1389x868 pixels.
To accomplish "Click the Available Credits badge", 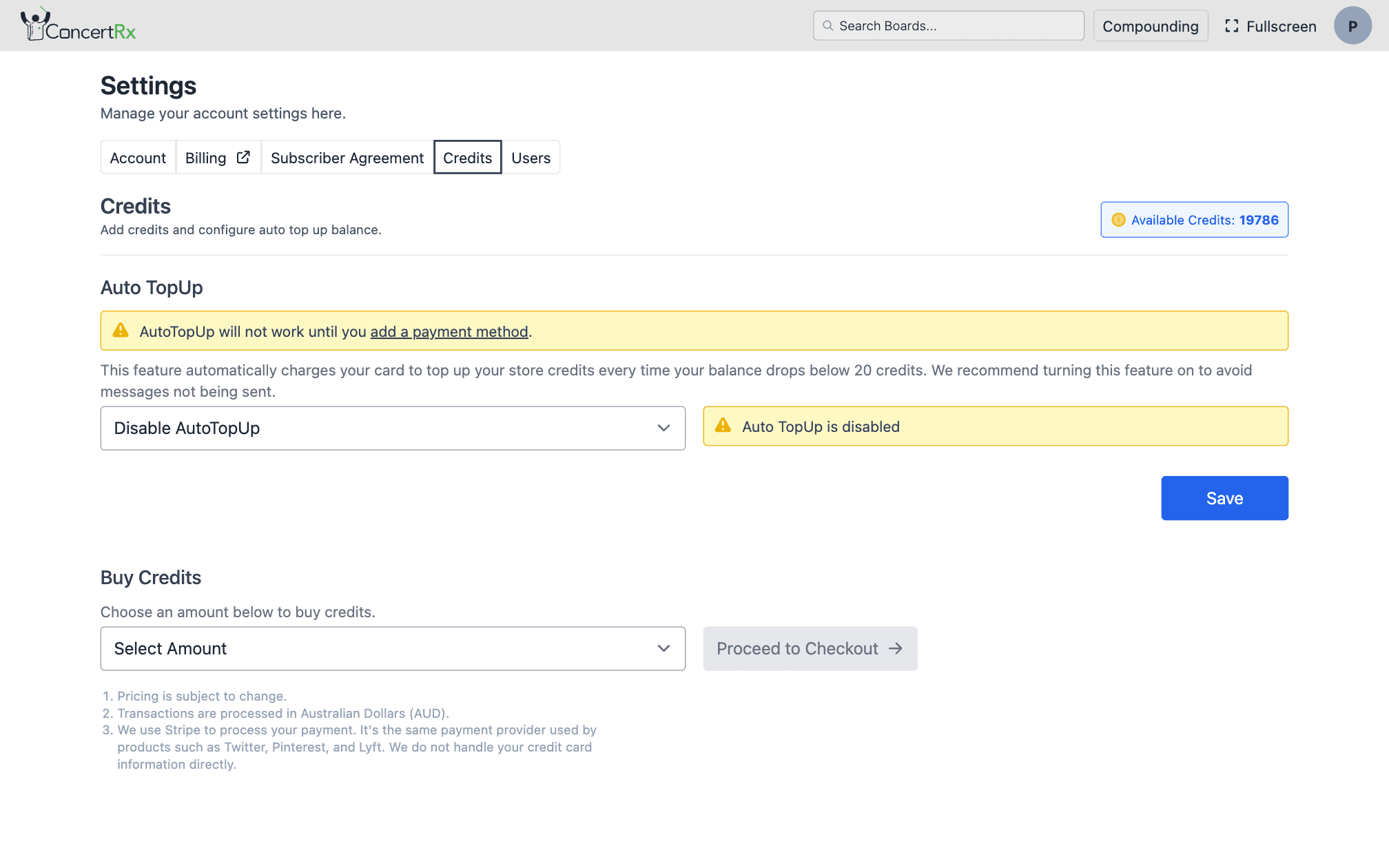I will (1194, 220).
